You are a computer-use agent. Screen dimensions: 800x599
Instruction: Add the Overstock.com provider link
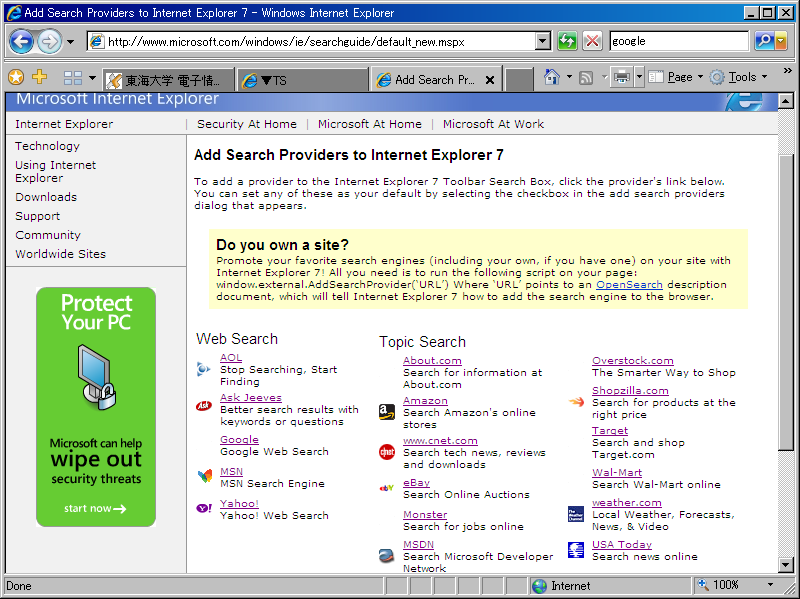(x=633, y=361)
